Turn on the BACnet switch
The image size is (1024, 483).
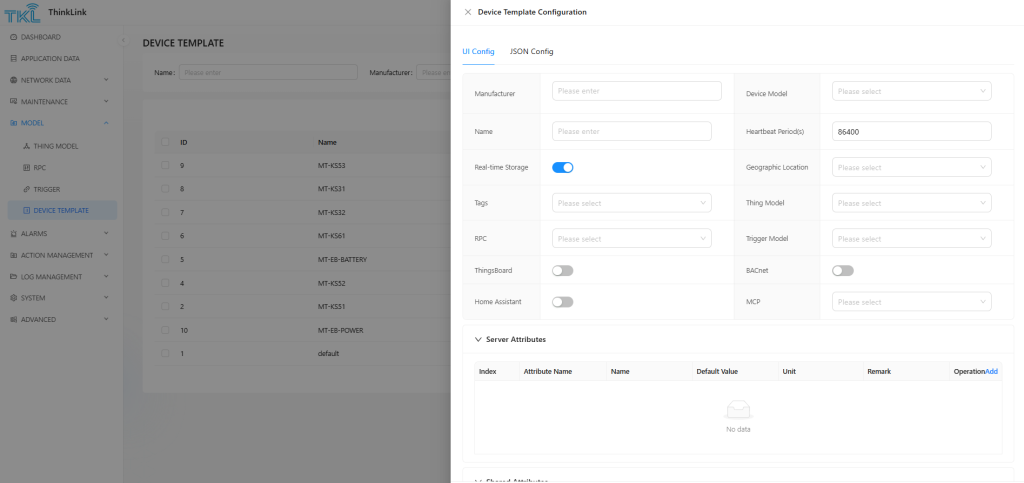tap(842, 270)
